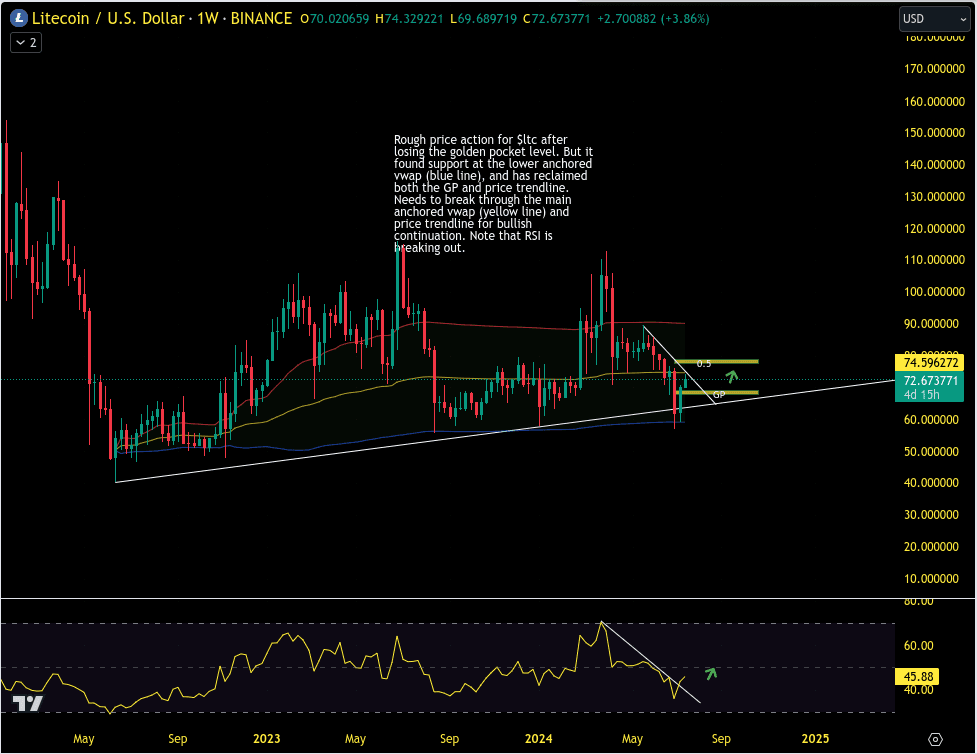The height and width of the screenshot is (754, 977).
Task: Click the RSI scale label 40.00
Action: pos(918,690)
